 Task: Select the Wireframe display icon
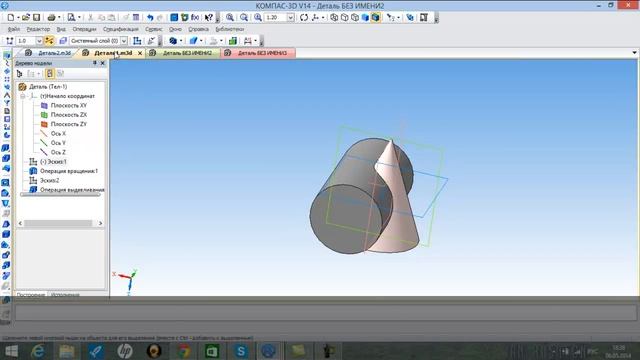point(334,18)
